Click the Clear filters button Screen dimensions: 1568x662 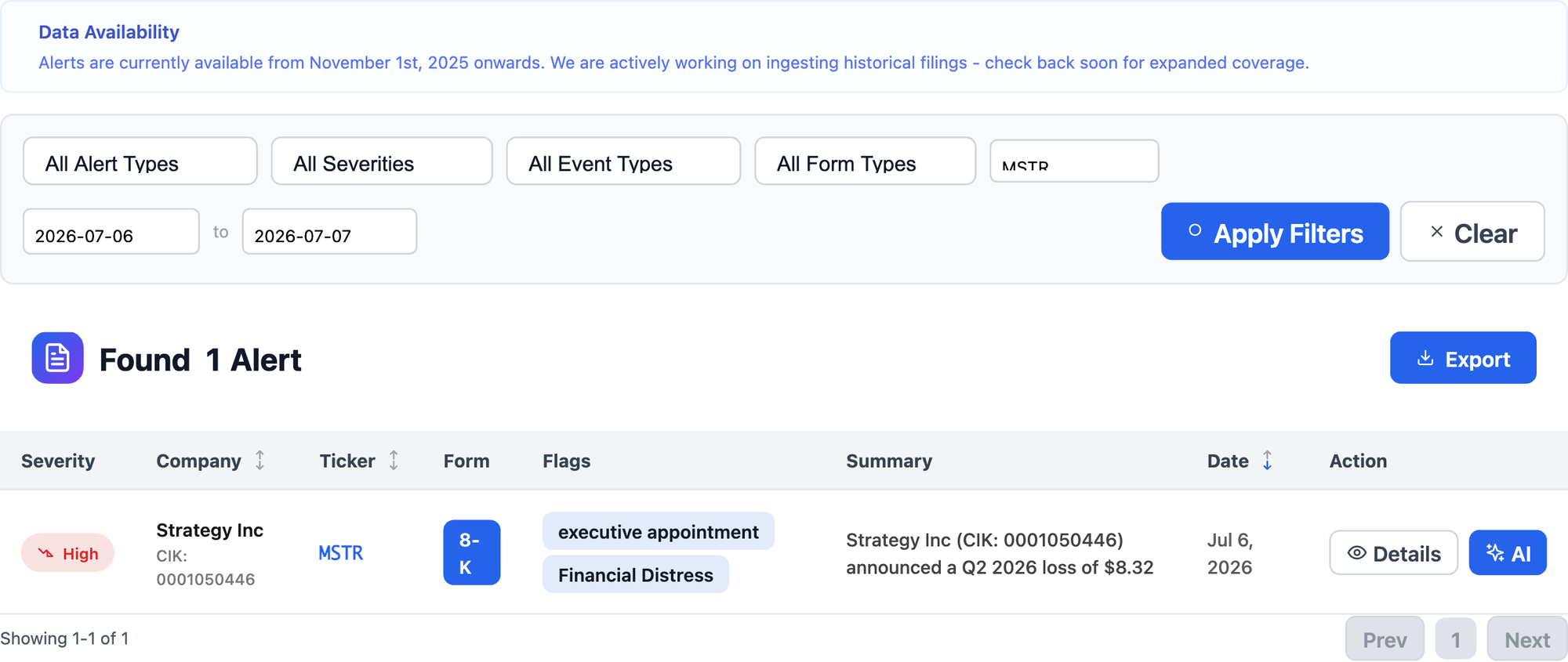[x=1472, y=232]
